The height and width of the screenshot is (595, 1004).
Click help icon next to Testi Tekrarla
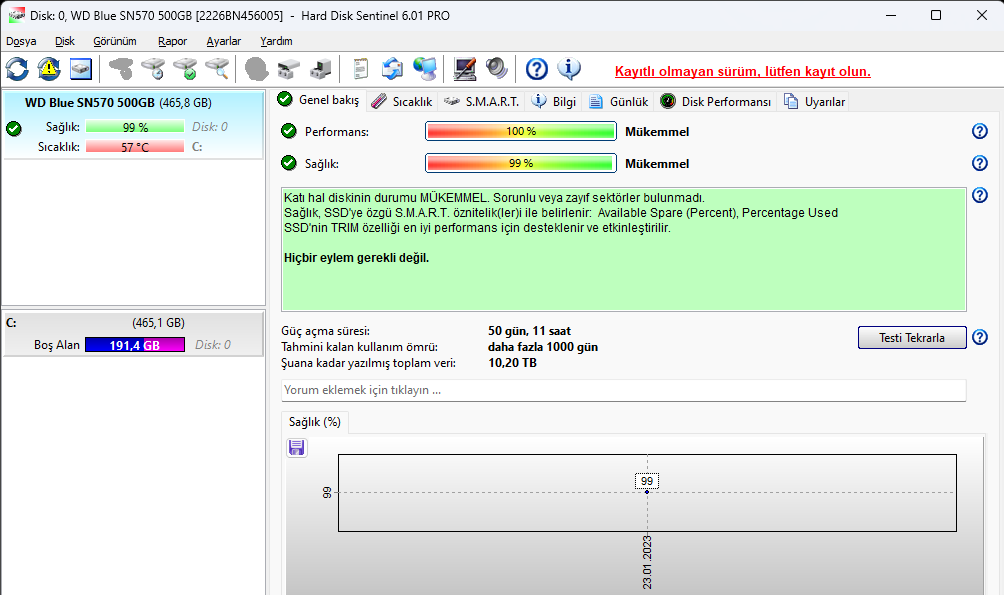pyautogui.click(x=980, y=337)
